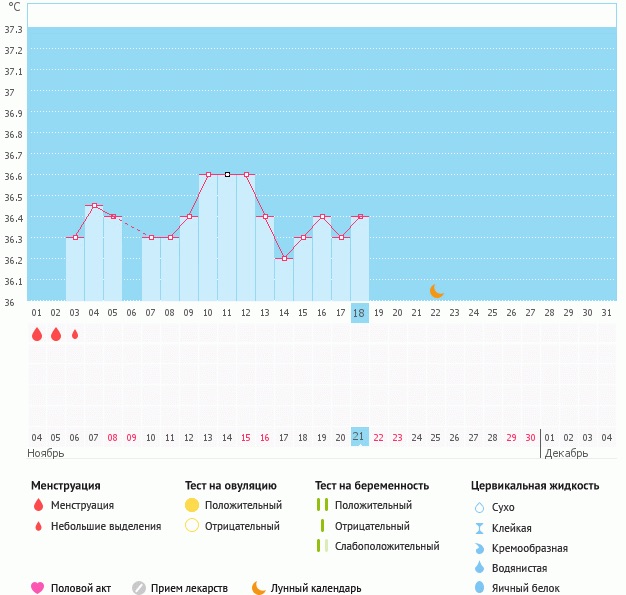
Task: Click the positive pregnancy test double-bar icon
Action: tap(322, 505)
